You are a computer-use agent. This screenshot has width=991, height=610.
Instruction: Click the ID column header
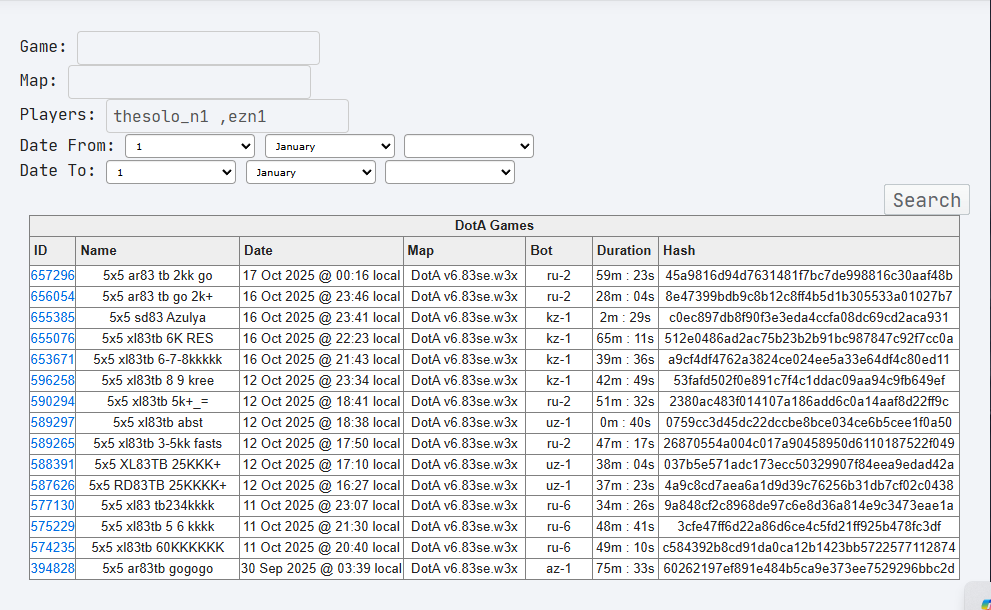click(x=52, y=251)
